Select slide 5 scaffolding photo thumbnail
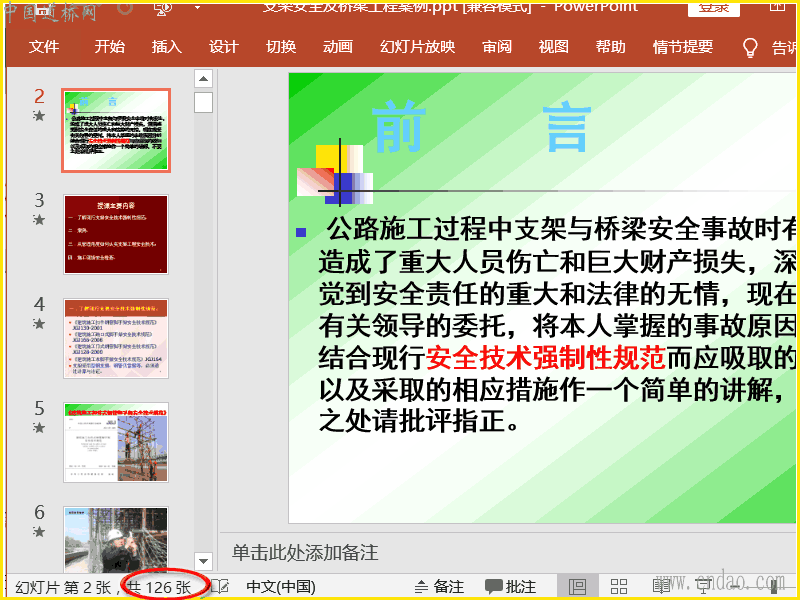Viewport: 800px width, 600px height. coord(116,442)
